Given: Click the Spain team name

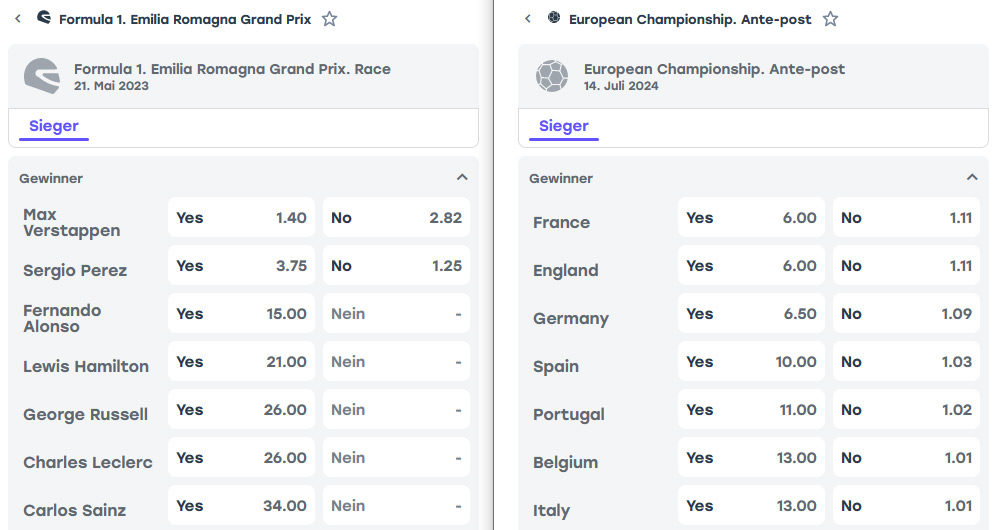Looking at the screenshot, I should (556, 366).
